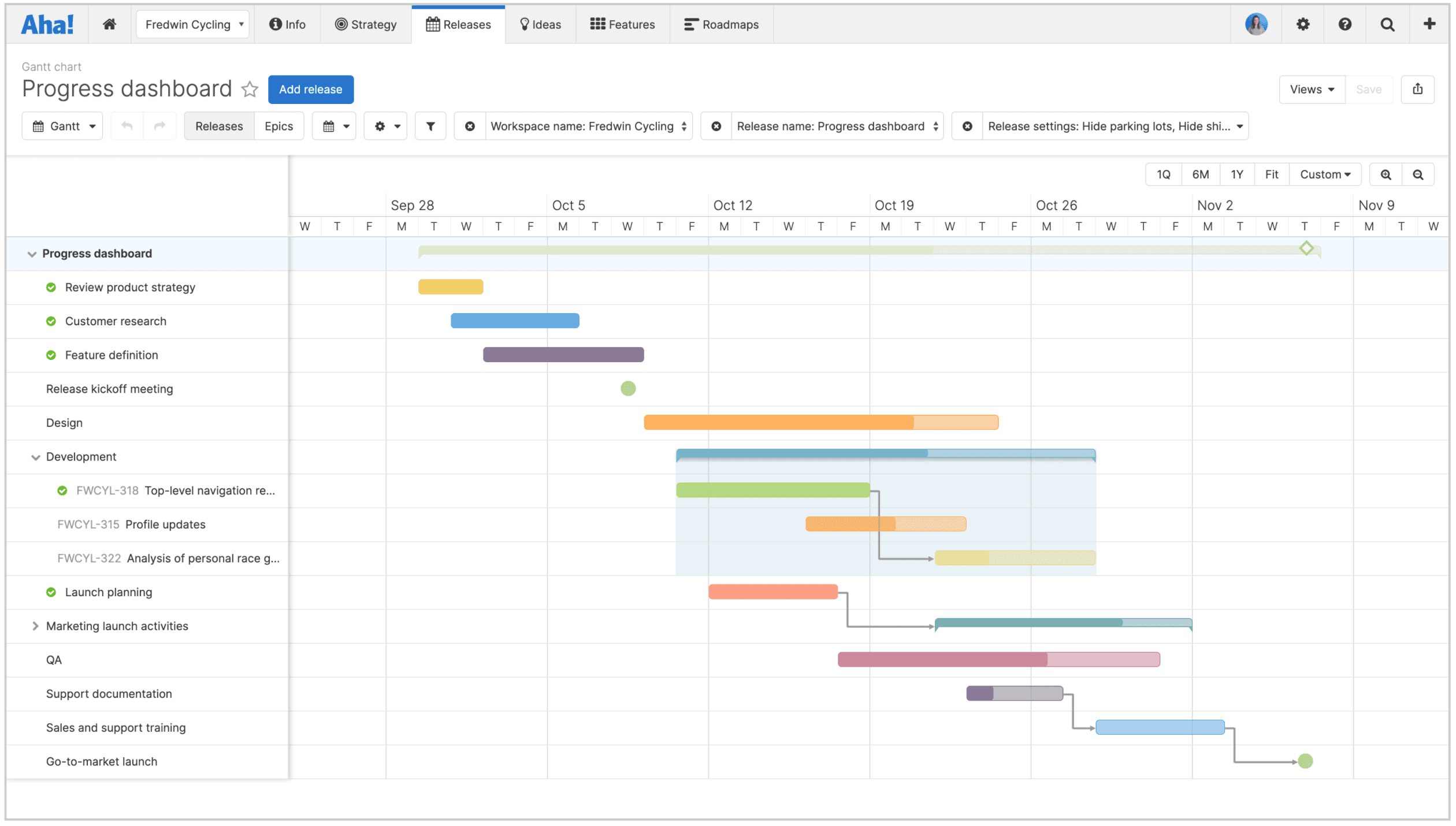Click the search magnifier in top bar
The width and height of the screenshot is (1456, 826).
[1387, 24]
